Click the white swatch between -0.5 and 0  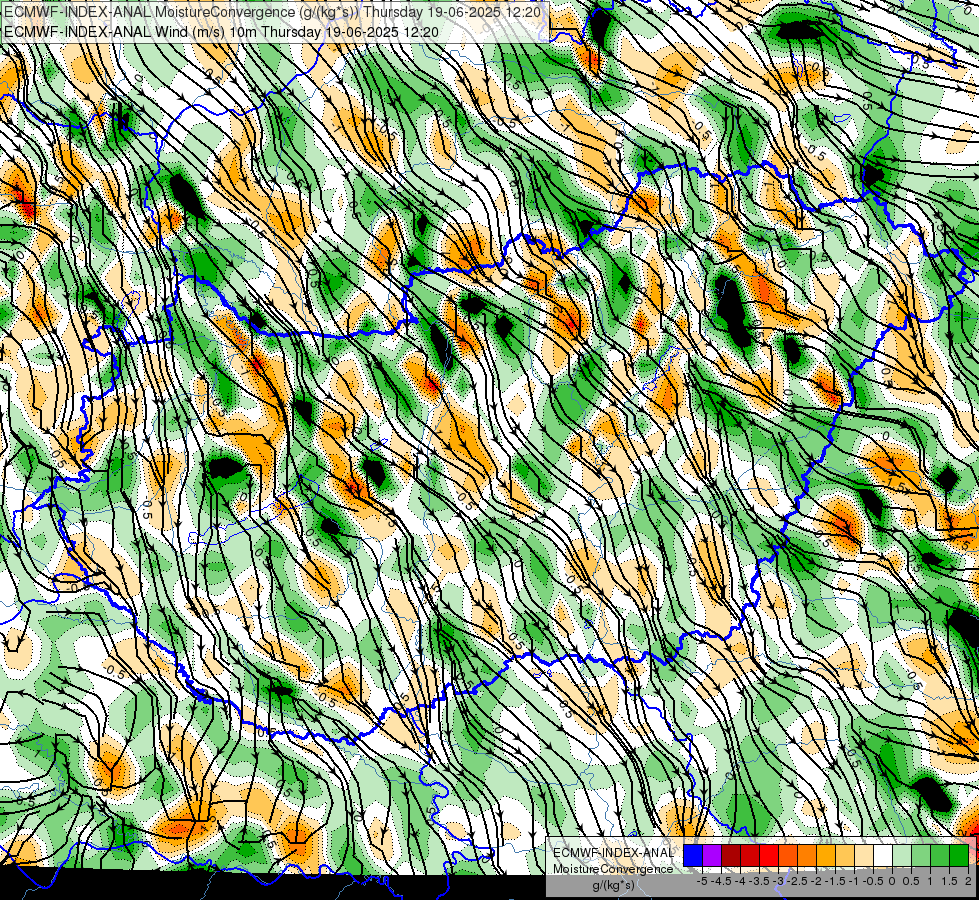pyautogui.click(x=883, y=855)
